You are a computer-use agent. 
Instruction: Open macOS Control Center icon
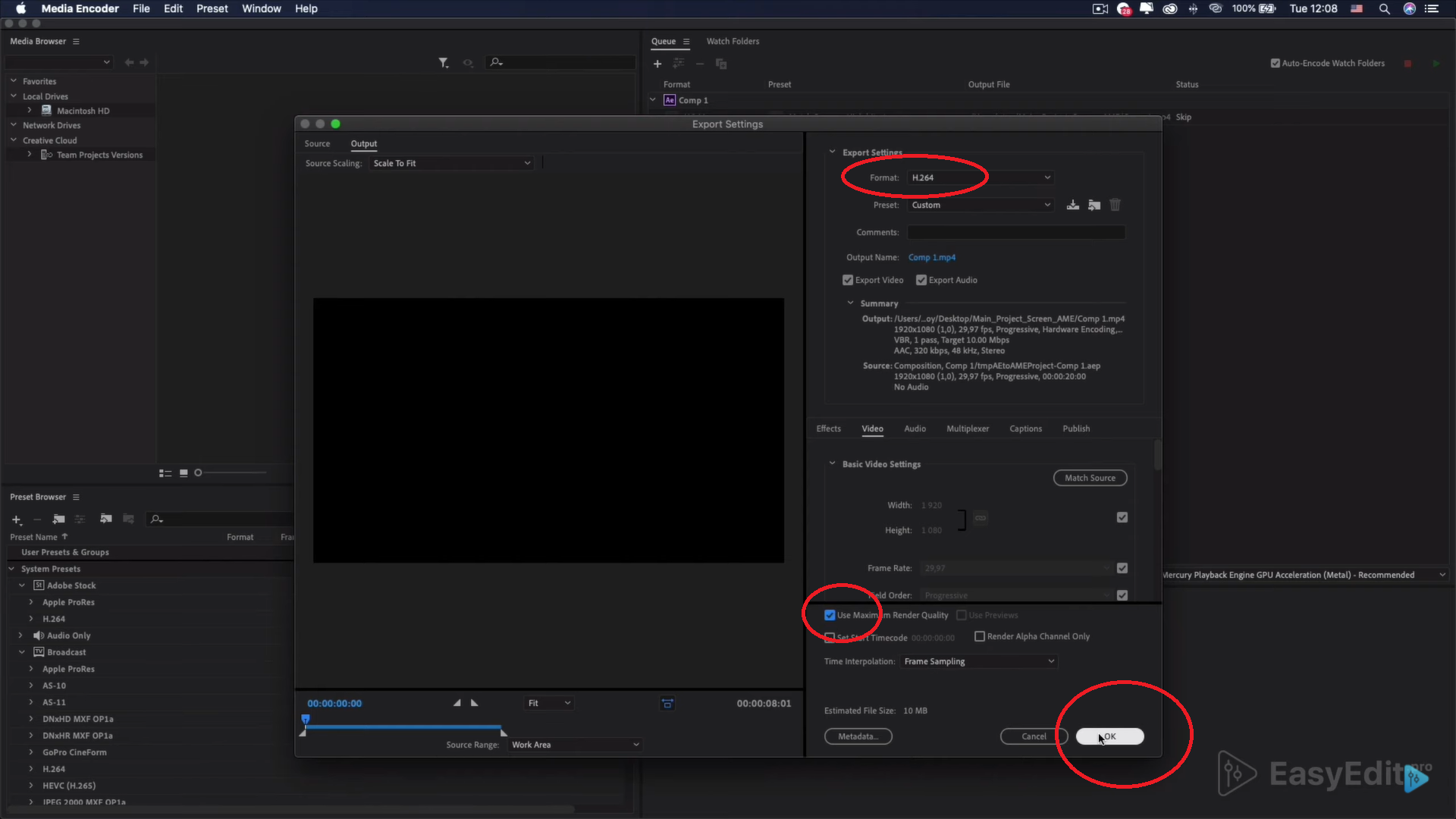tap(1432, 9)
